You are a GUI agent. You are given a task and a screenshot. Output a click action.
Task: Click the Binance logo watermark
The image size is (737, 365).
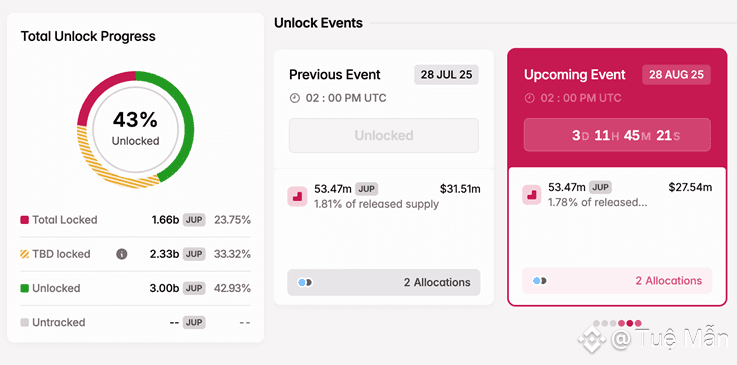(x=591, y=340)
